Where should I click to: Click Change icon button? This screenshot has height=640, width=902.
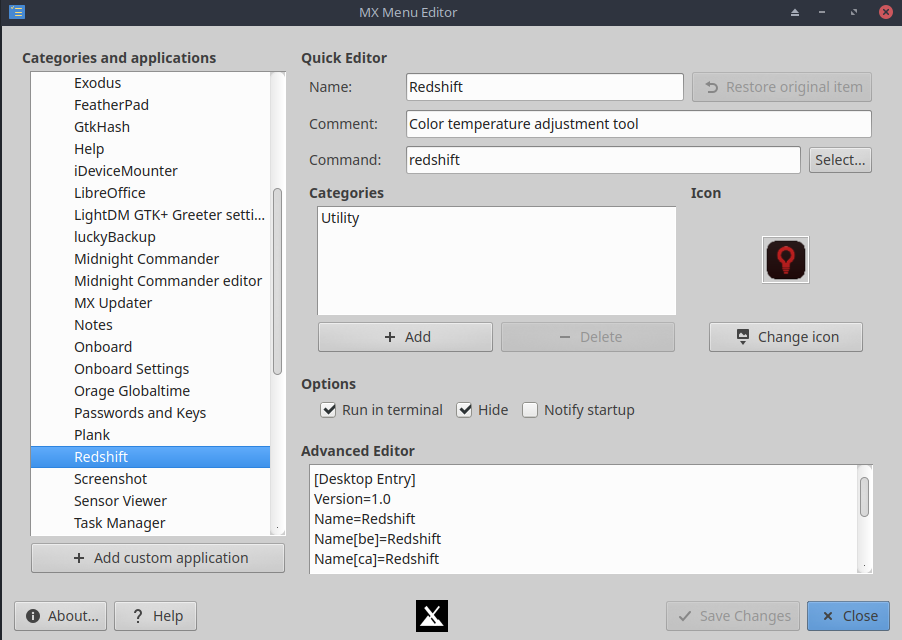785,337
